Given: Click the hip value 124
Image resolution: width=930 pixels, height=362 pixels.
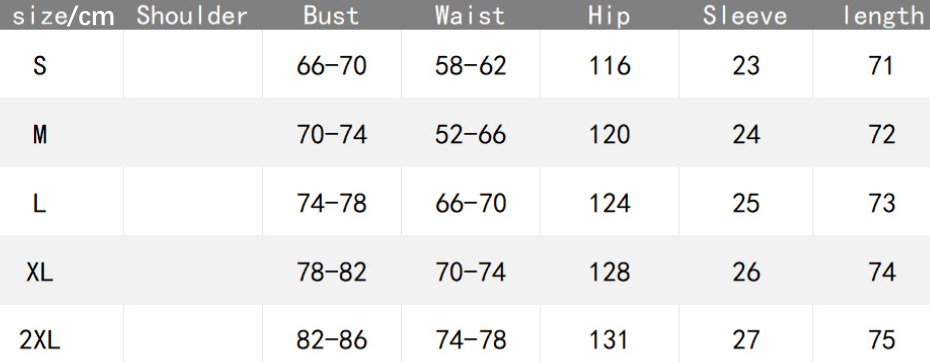Looking at the screenshot, I should pos(609,204).
